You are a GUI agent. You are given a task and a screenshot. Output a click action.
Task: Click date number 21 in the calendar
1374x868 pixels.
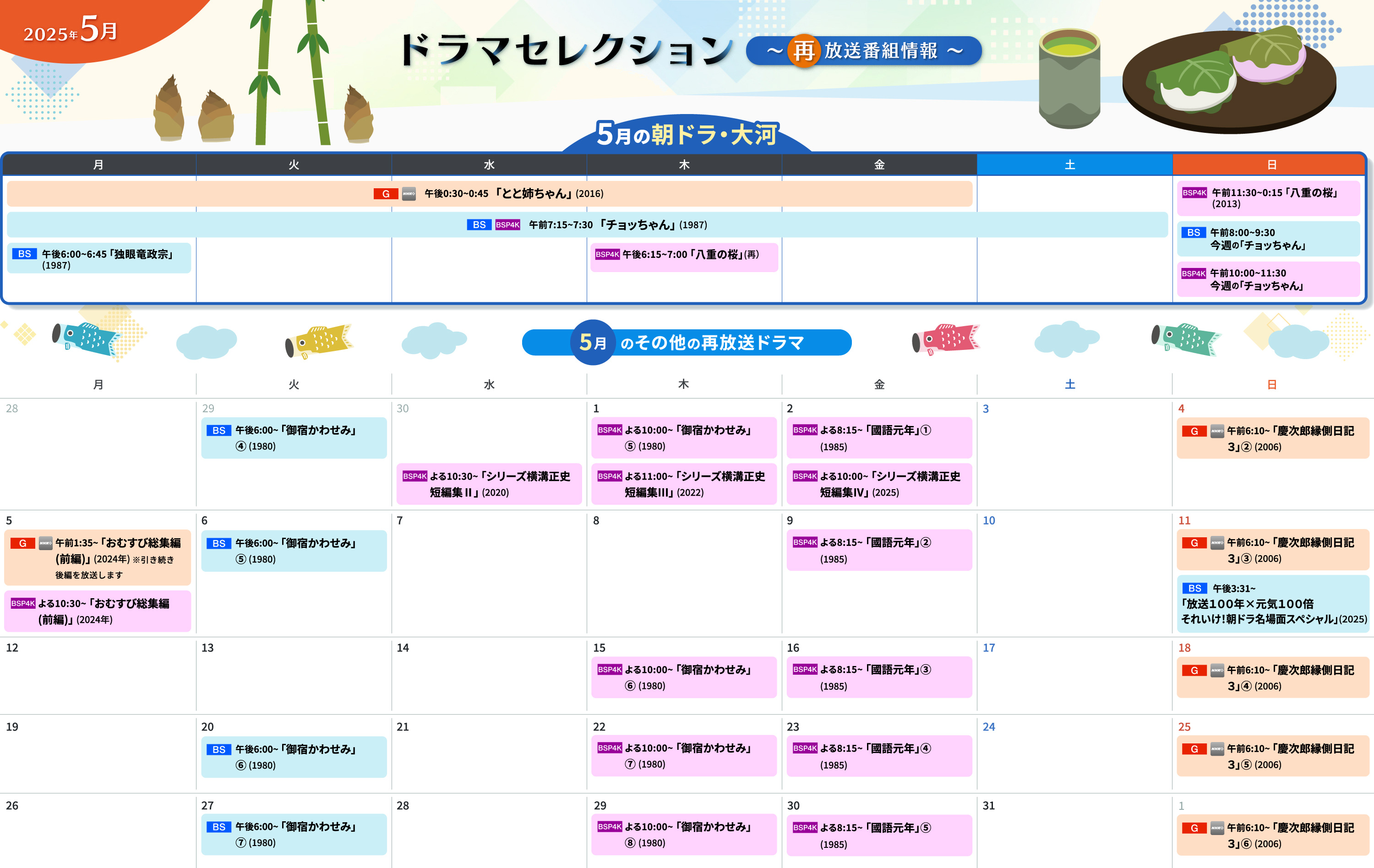click(403, 727)
